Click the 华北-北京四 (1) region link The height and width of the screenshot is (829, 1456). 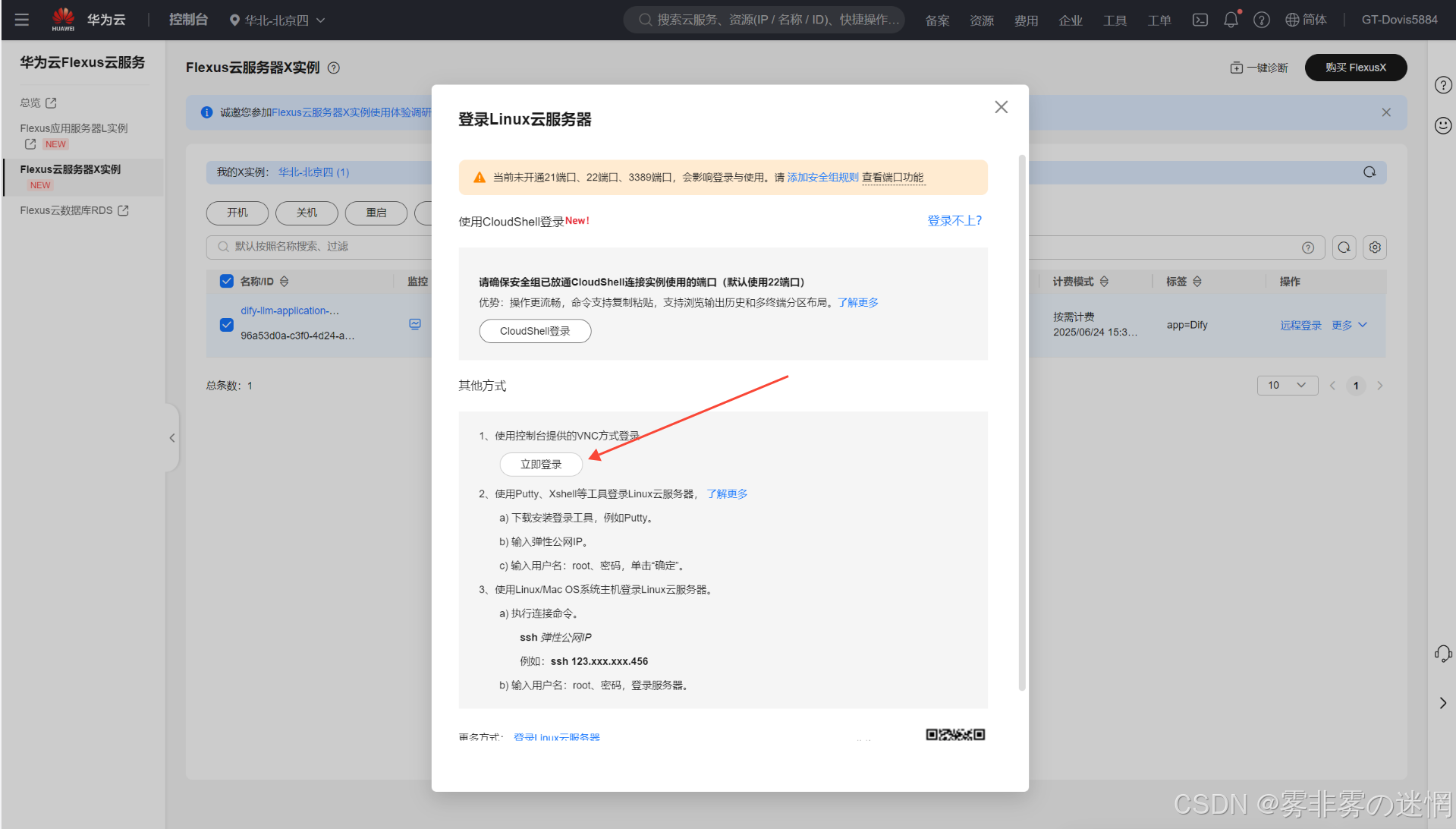[x=313, y=172]
